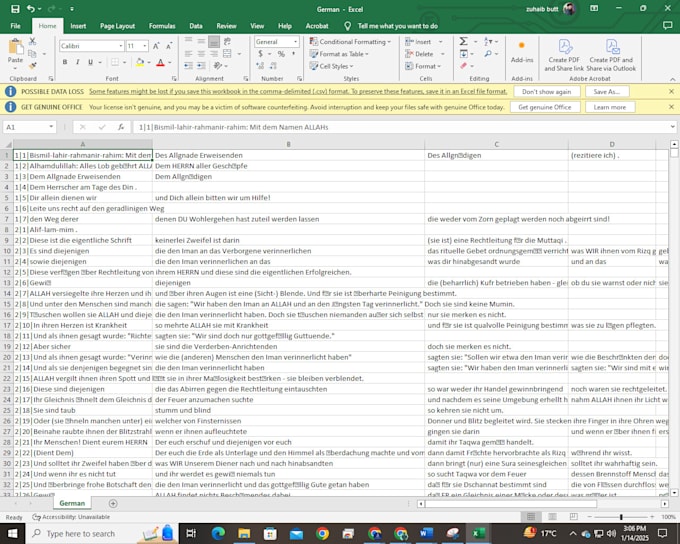Decrease font size with smaller A icon
The width and height of the screenshot is (680, 544).
169,46
